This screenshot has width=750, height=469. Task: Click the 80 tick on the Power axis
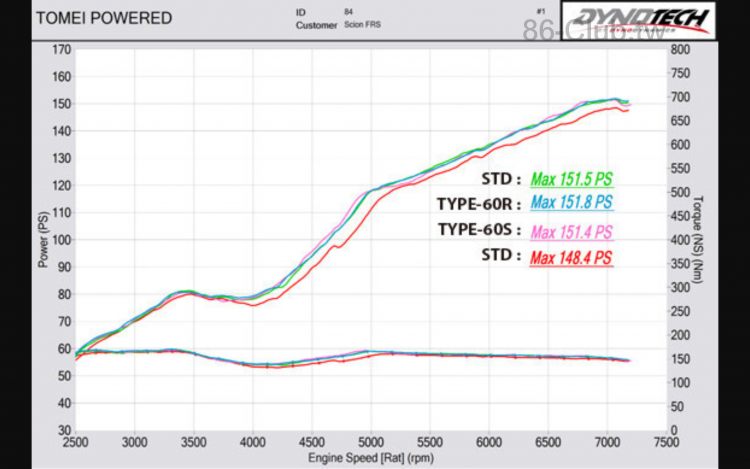(x=64, y=294)
